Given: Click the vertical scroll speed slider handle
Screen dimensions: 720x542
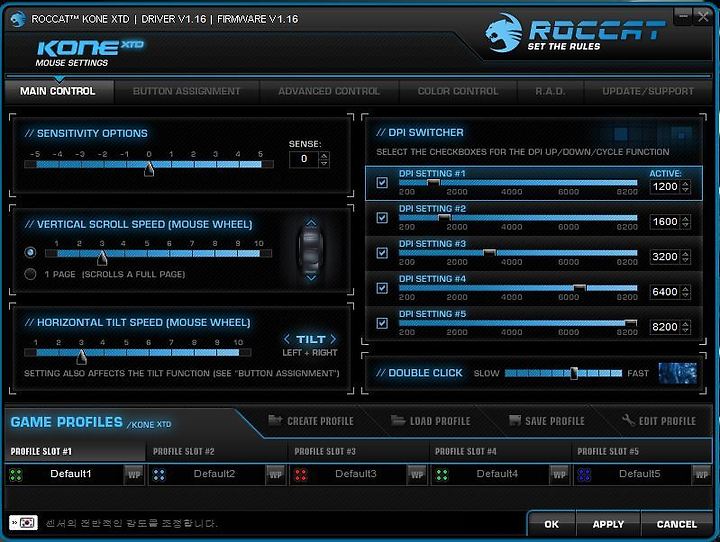Looking at the screenshot, I should tap(102, 258).
